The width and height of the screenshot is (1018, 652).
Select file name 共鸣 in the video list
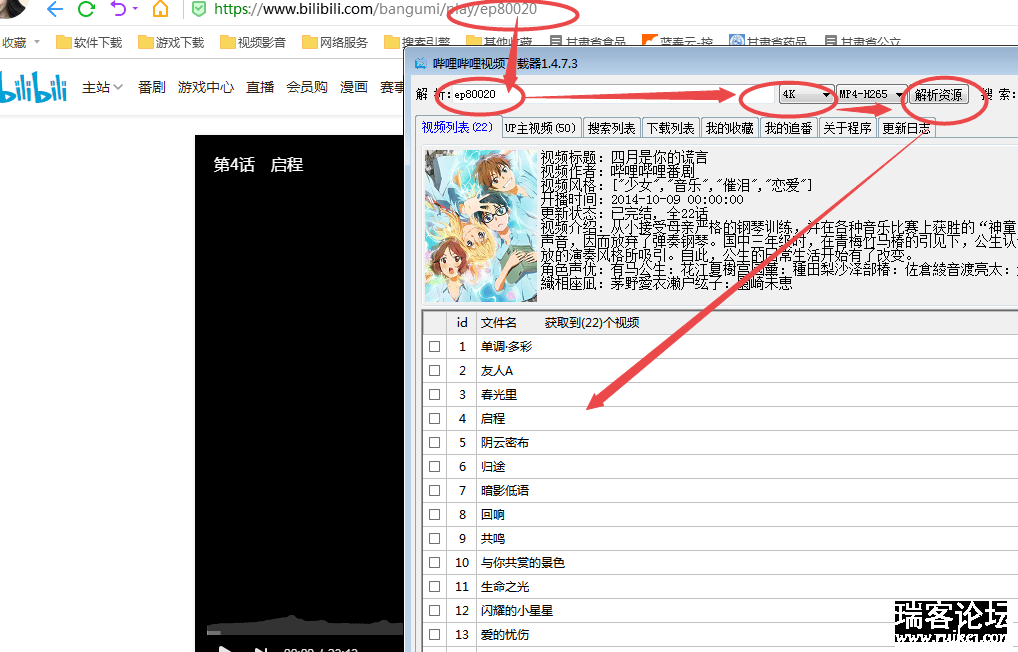click(x=493, y=539)
